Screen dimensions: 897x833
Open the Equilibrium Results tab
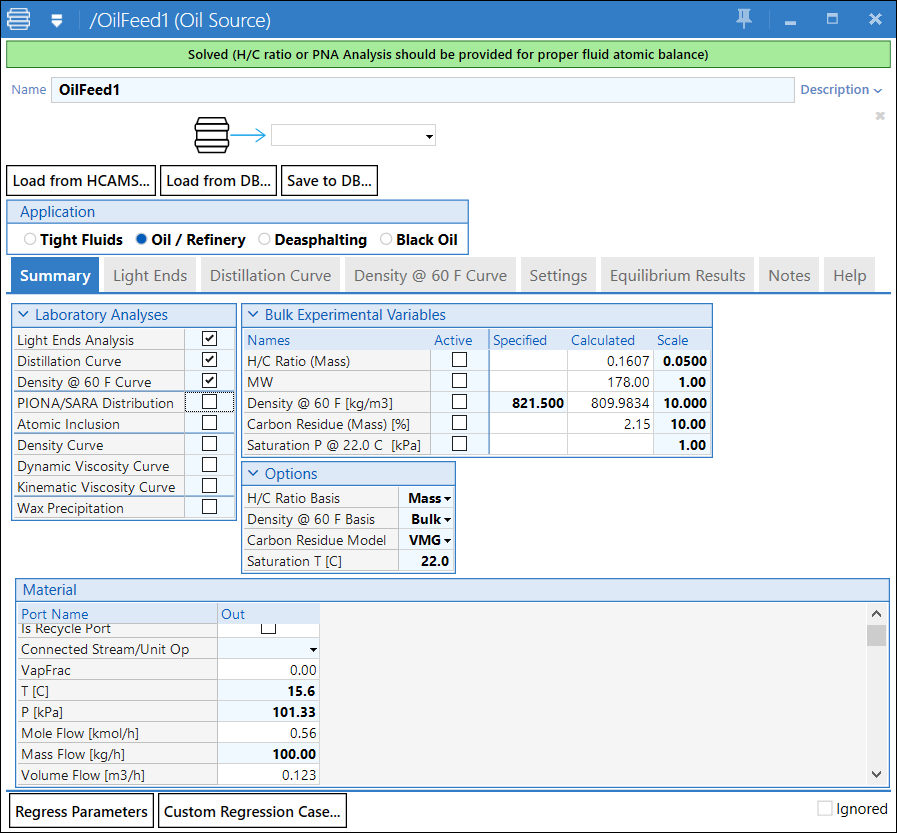677,276
